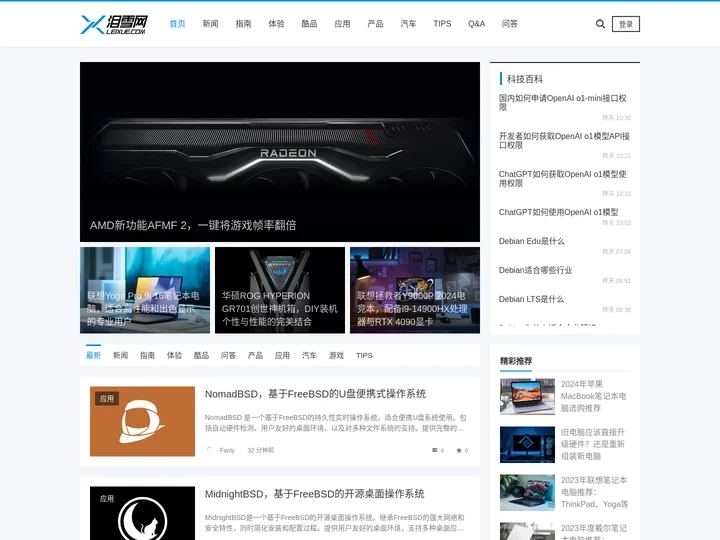The width and height of the screenshot is (720, 540).
Task: Open 酷品 in the top navigation
Action: click(309, 24)
